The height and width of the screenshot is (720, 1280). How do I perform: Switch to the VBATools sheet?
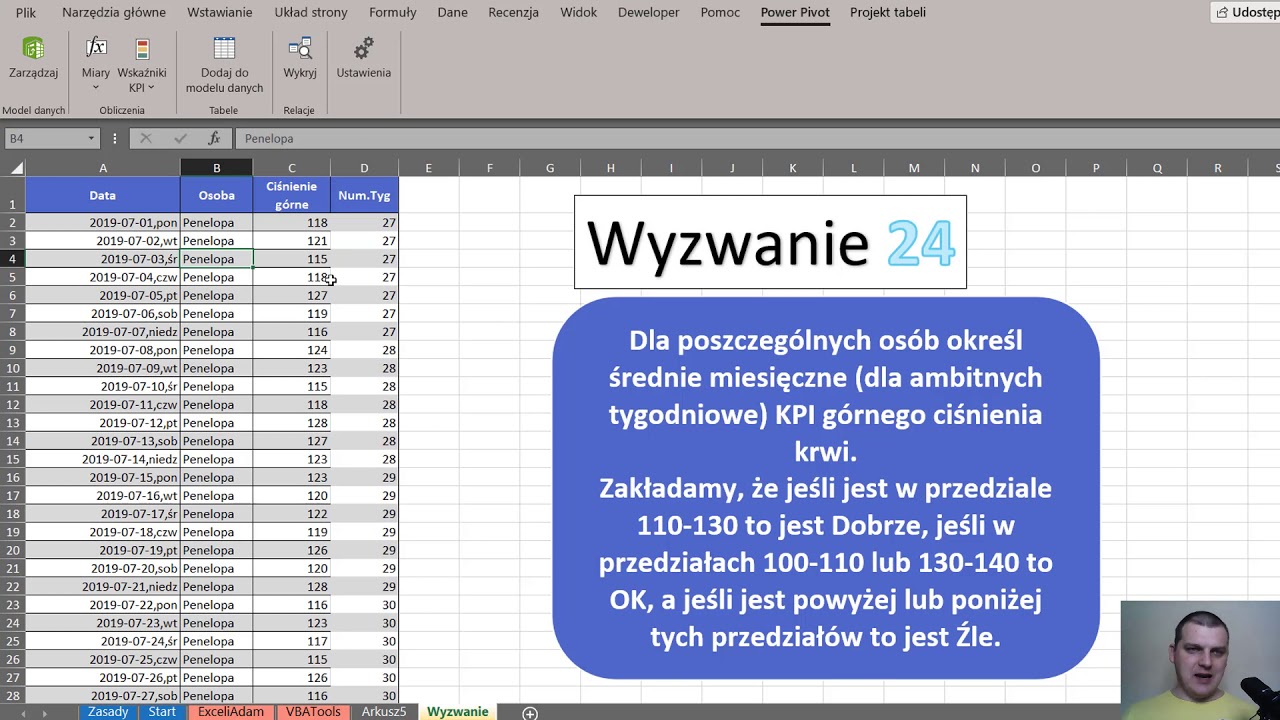pyautogui.click(x=313, y=712)
